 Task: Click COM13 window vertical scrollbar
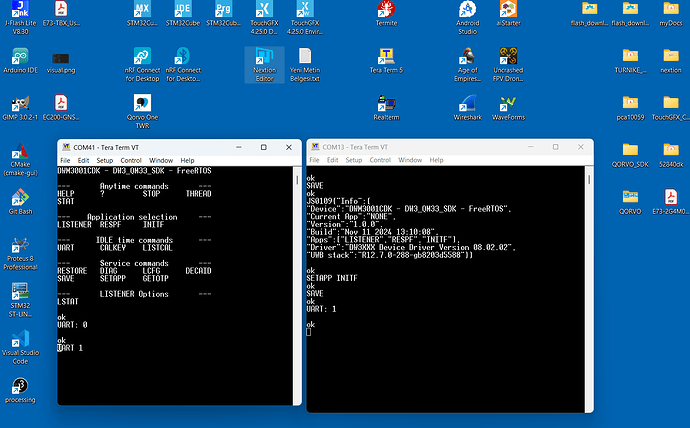point(589,289)
